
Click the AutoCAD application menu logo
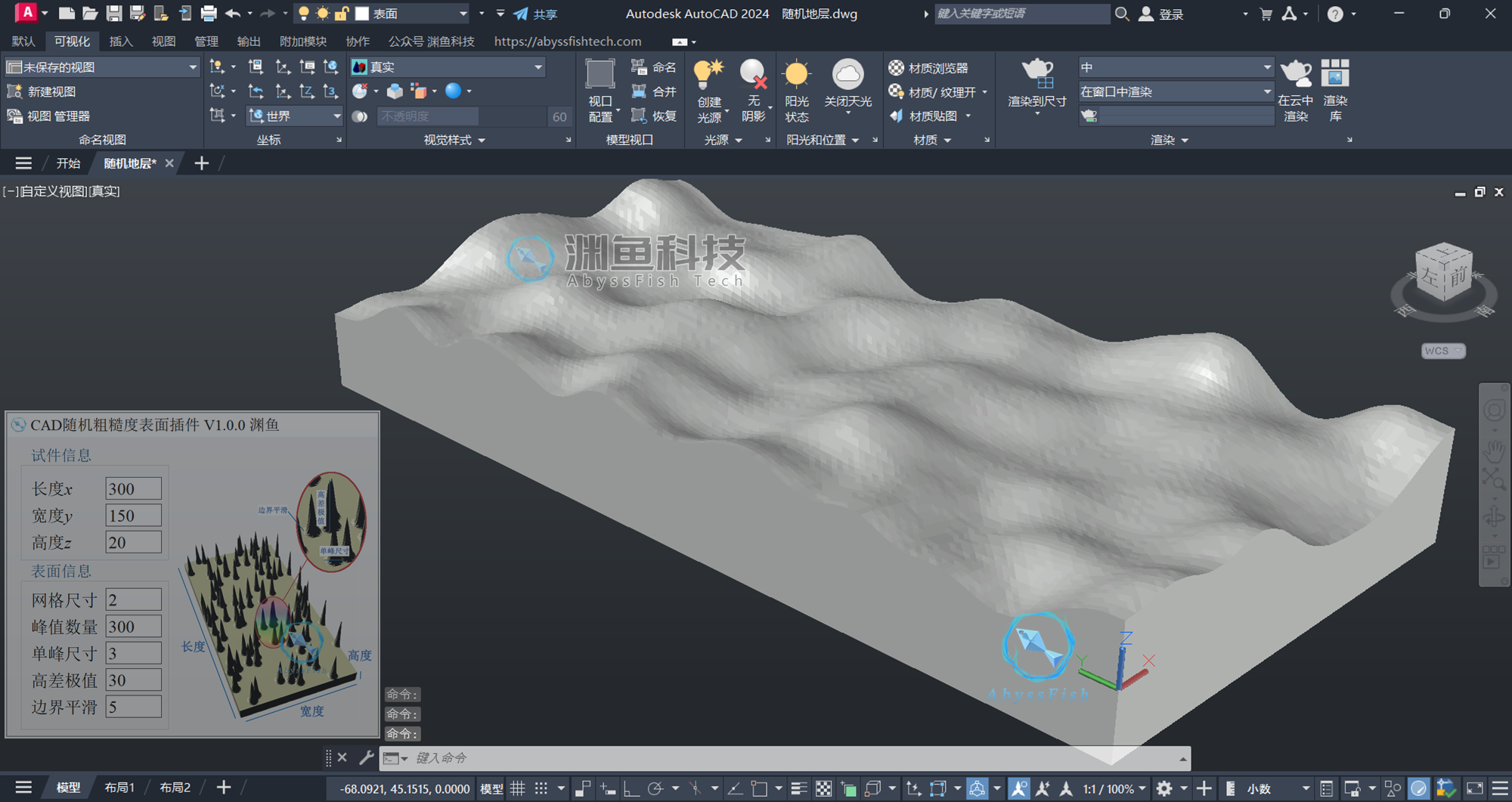(26, 13)
